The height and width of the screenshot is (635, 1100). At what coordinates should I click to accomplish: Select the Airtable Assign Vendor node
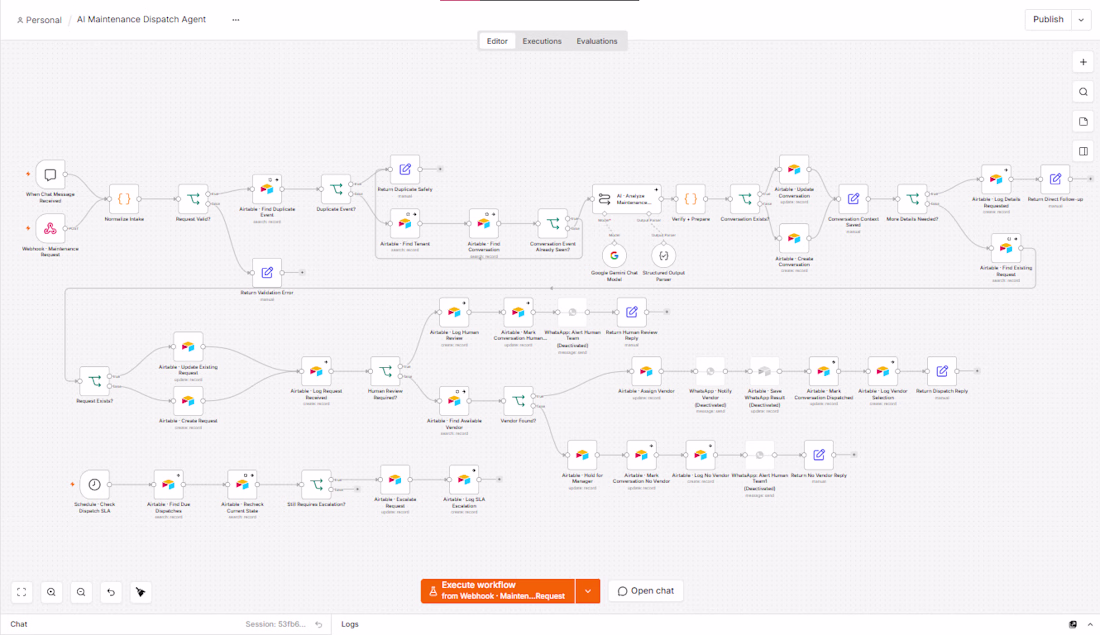[646, 371]
